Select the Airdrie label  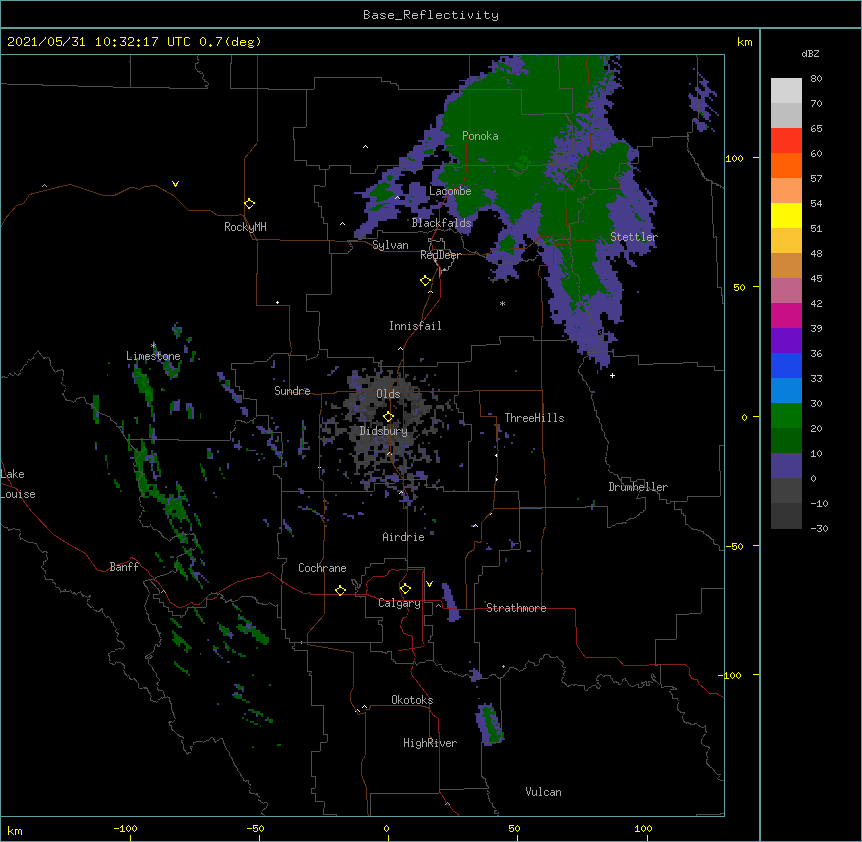(x=404, y=537)
